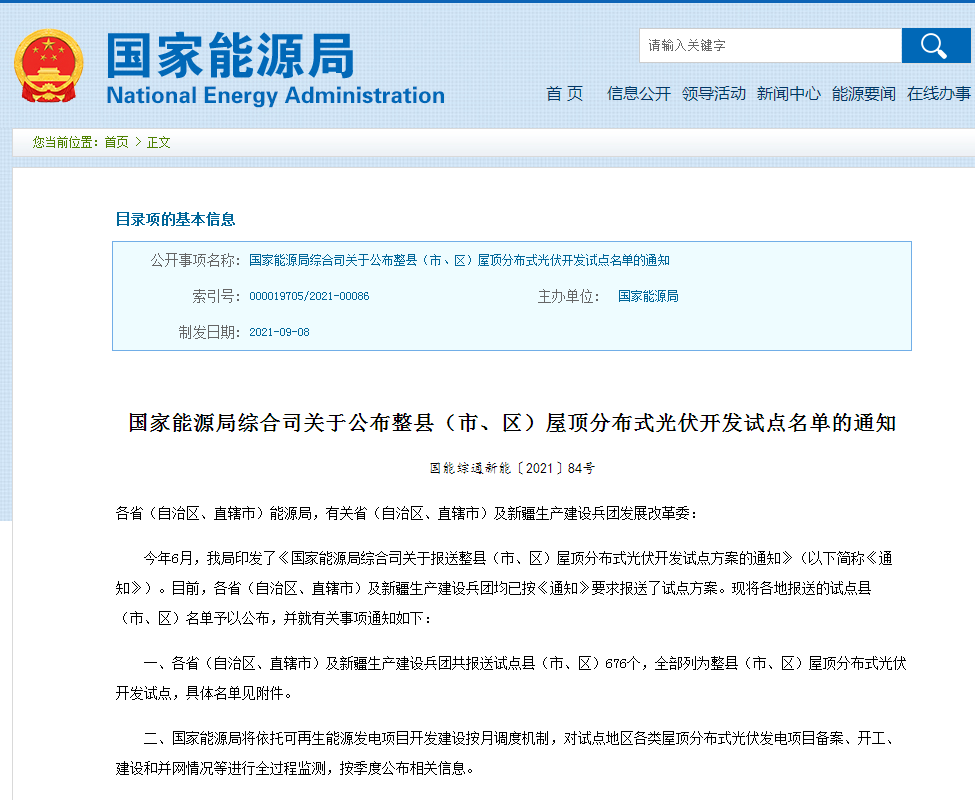Click 国家能源局 next to 主办单位
Viewport: 975px width, 800px height.
648,296
